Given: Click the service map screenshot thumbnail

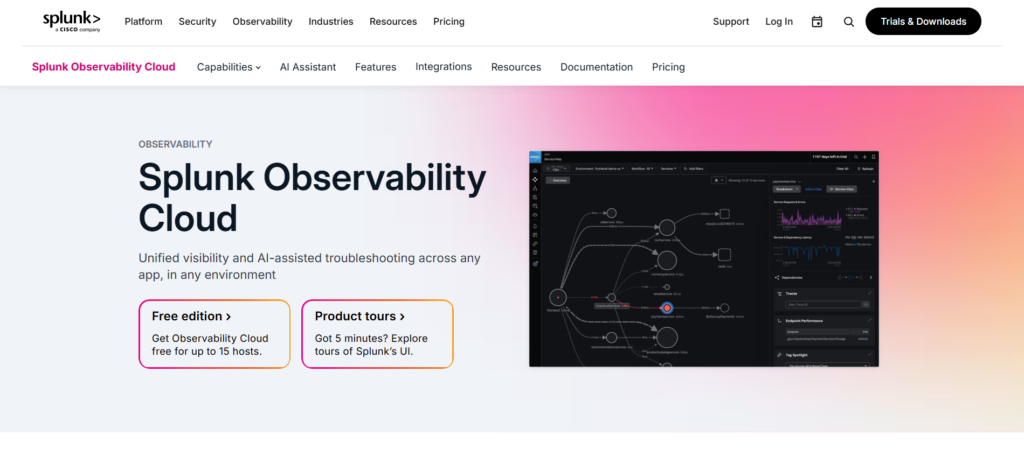Looking at the screenshot, I should [704, 259].
